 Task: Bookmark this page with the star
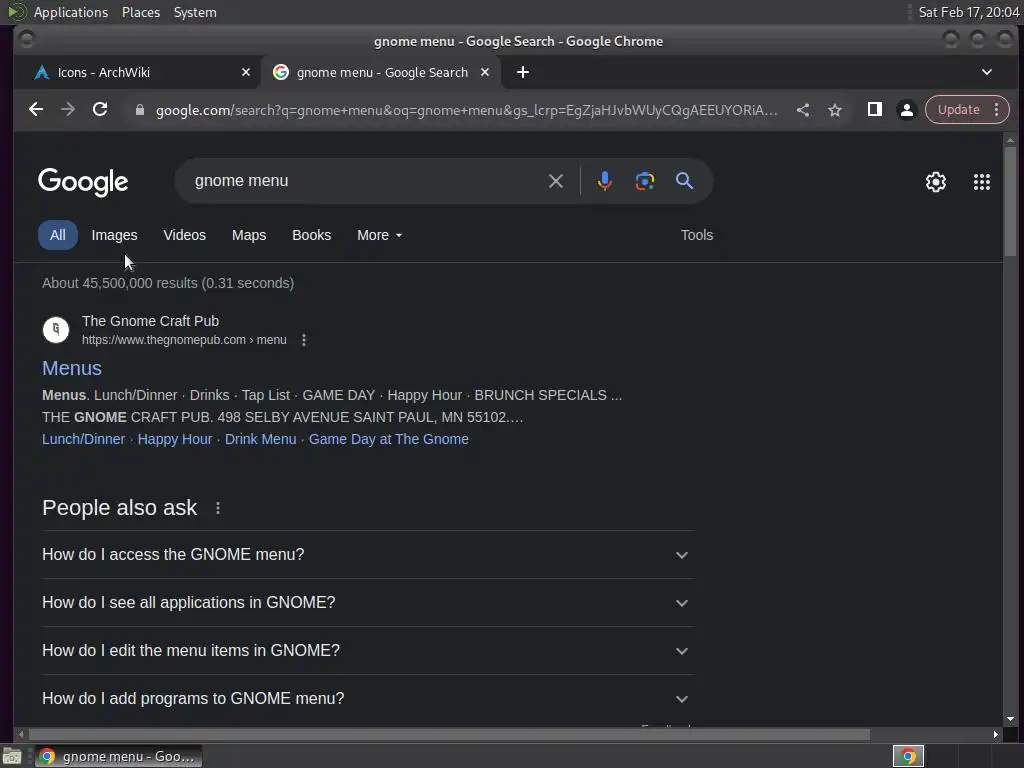(x=835, y=110)
